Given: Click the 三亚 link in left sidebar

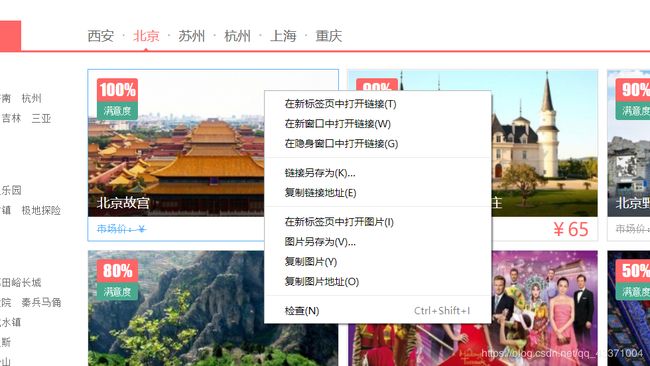Looking at the screenshot, I should coord(41,119).
